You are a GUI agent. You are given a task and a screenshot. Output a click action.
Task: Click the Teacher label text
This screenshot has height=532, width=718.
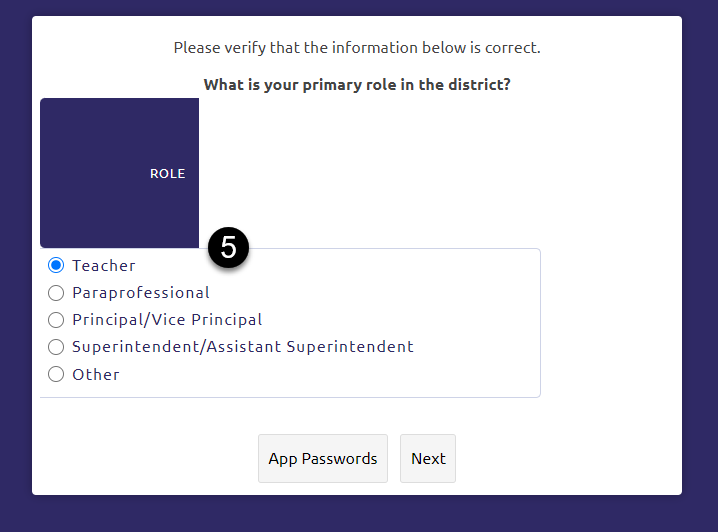pyautogui.click(x=104, y=266)
